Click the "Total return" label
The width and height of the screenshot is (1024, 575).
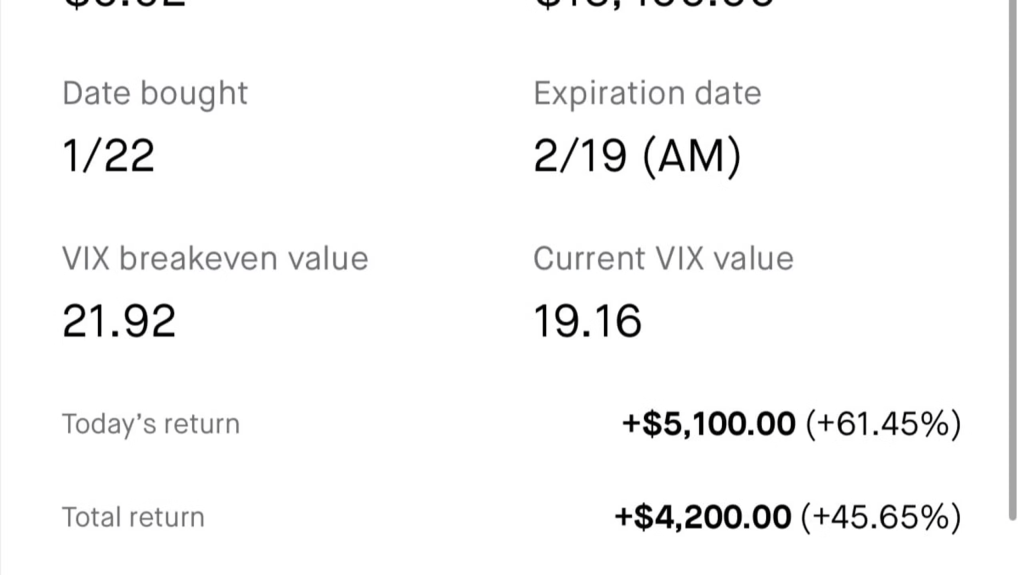coord(133,517)
